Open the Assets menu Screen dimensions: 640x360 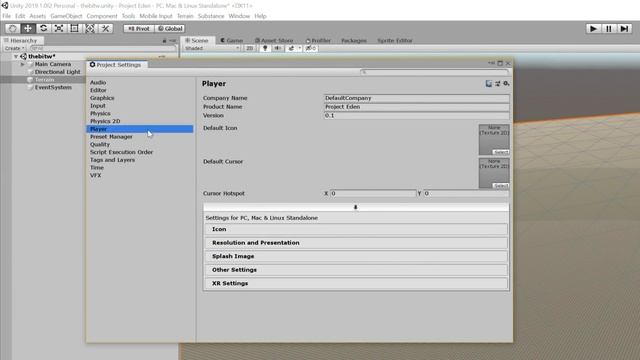click(x=38, y=16)
